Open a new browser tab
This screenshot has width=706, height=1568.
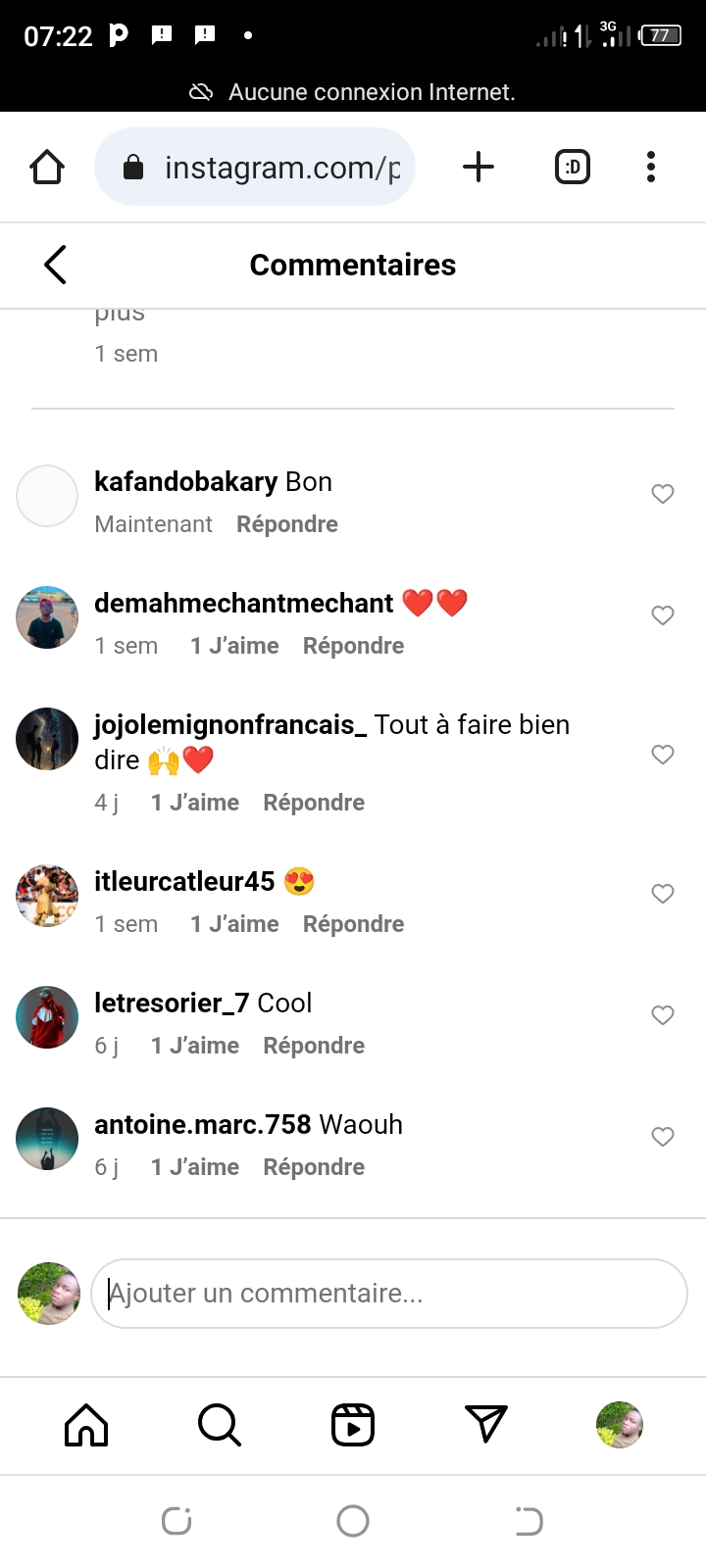tap(478, 168)
